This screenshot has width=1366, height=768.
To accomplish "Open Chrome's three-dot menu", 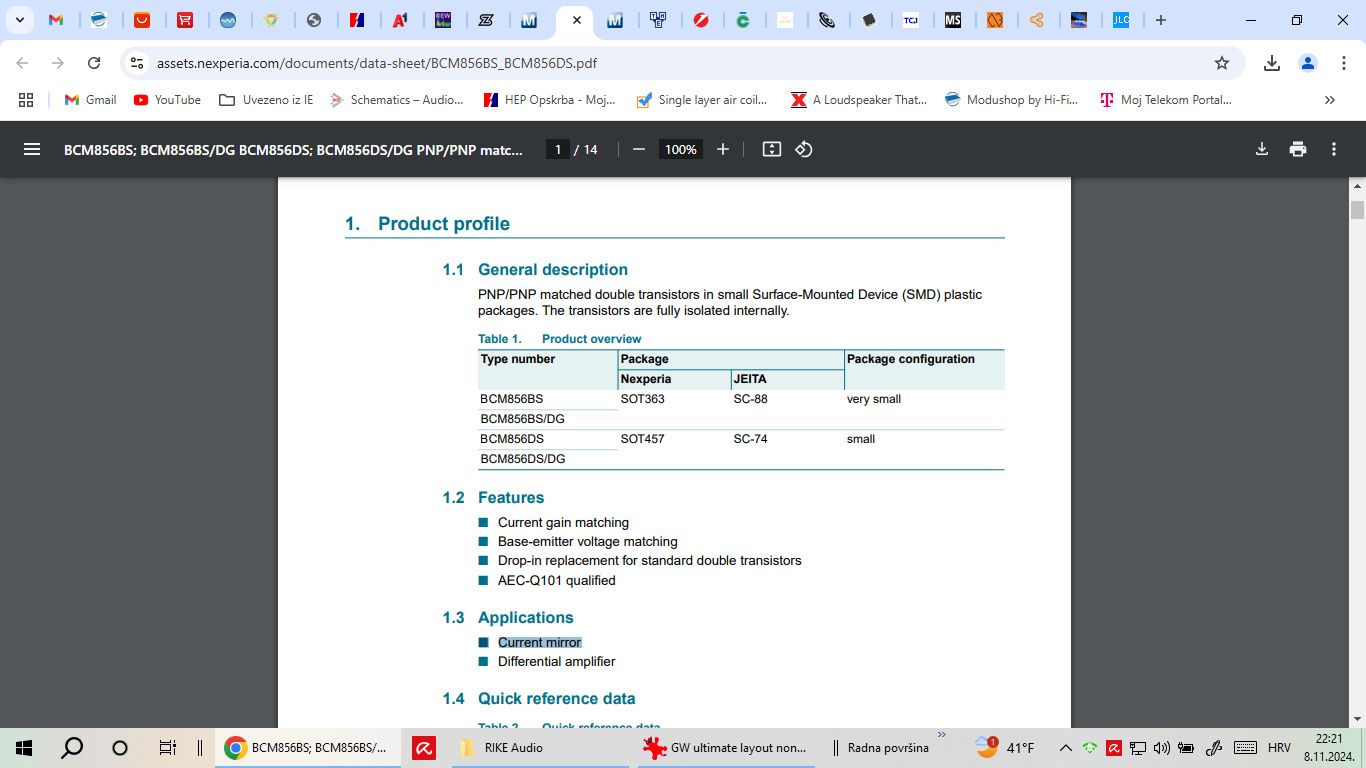I will tap(1343, 63).
